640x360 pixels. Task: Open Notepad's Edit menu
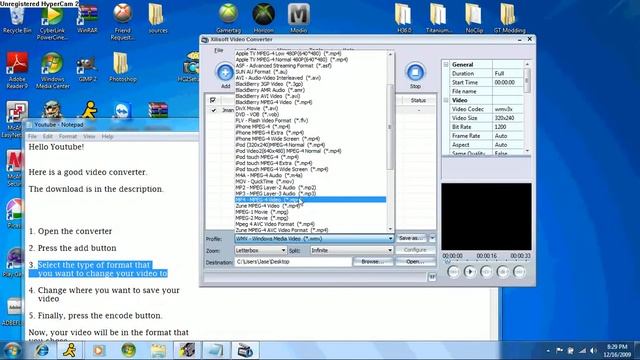coord(47,136)
